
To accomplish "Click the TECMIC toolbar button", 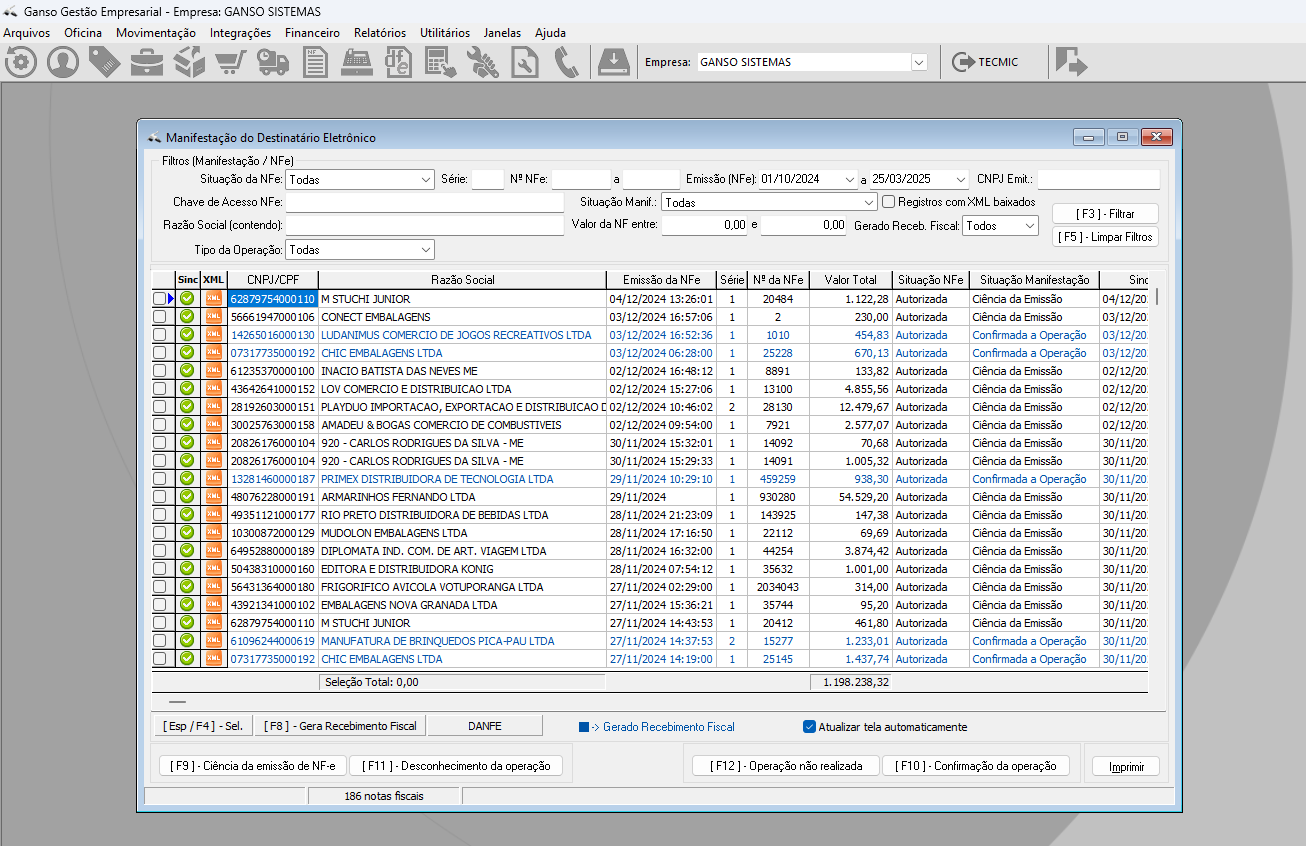I will (986, 62).
